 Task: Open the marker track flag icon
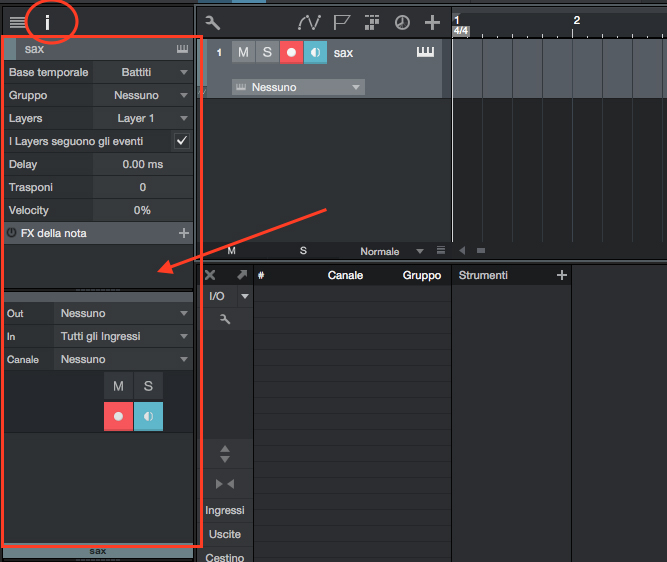[341, 22]
